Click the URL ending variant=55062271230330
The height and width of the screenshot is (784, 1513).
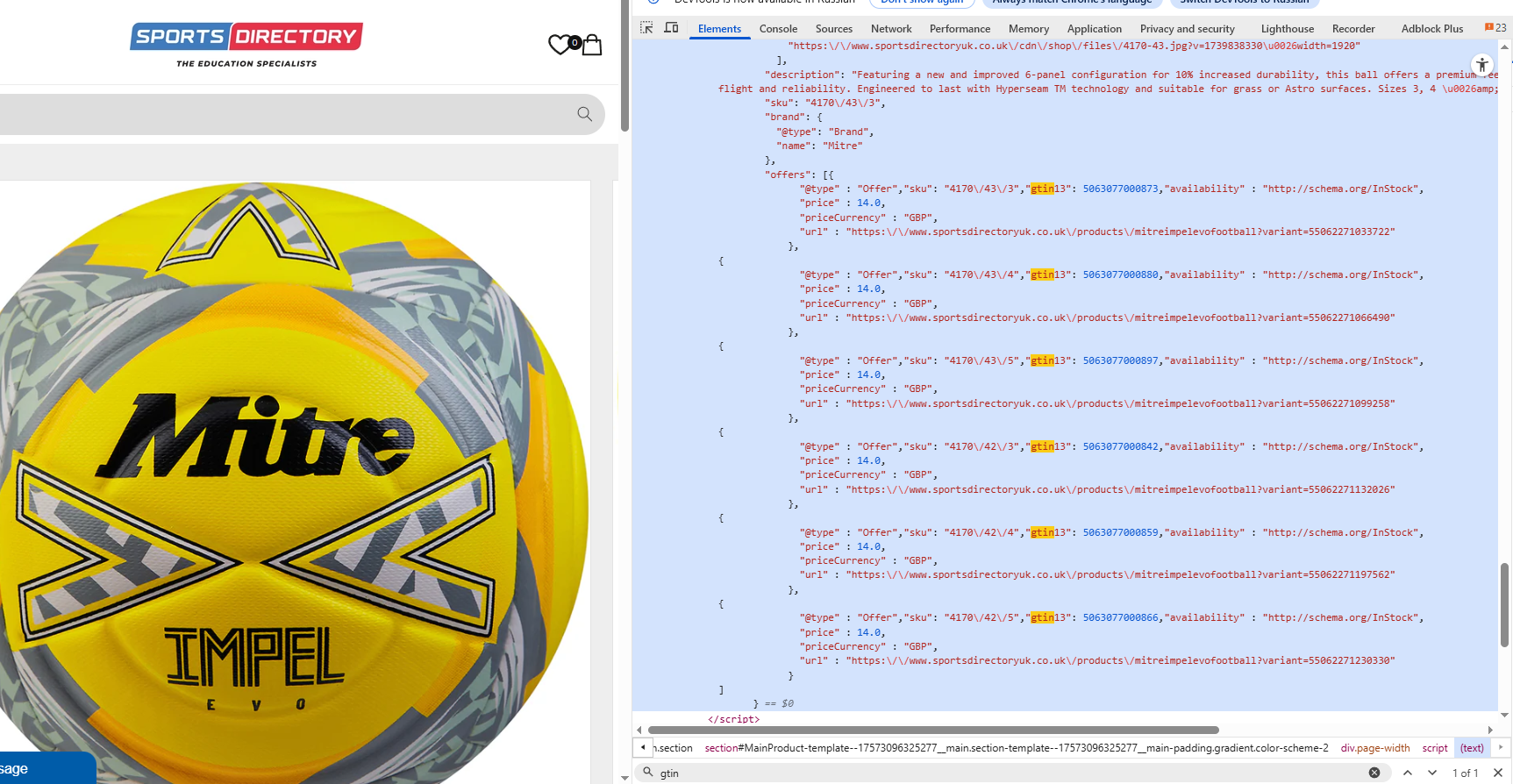click(1120, 660)
